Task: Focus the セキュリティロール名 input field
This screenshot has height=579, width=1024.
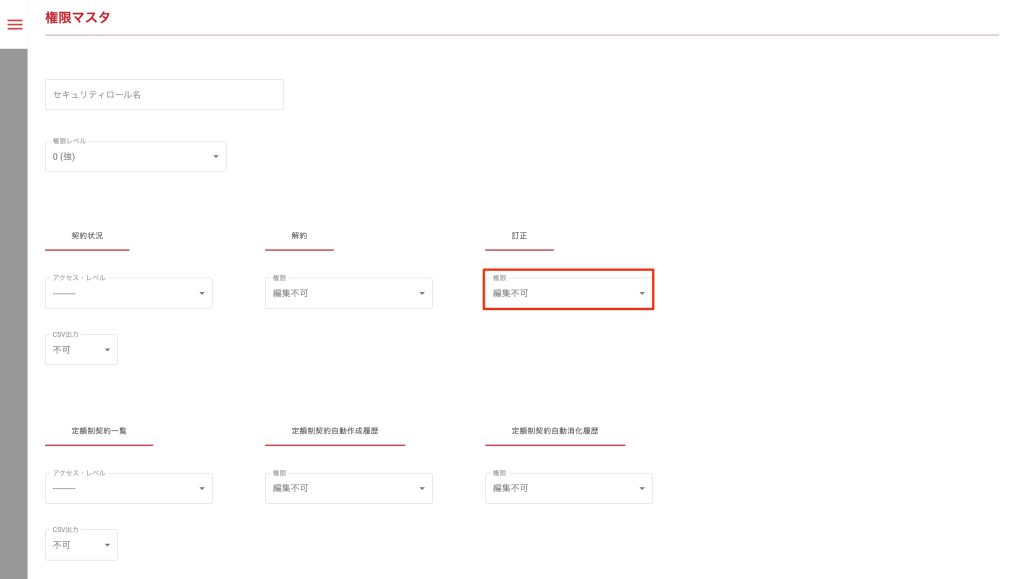Action: [164, 95]
